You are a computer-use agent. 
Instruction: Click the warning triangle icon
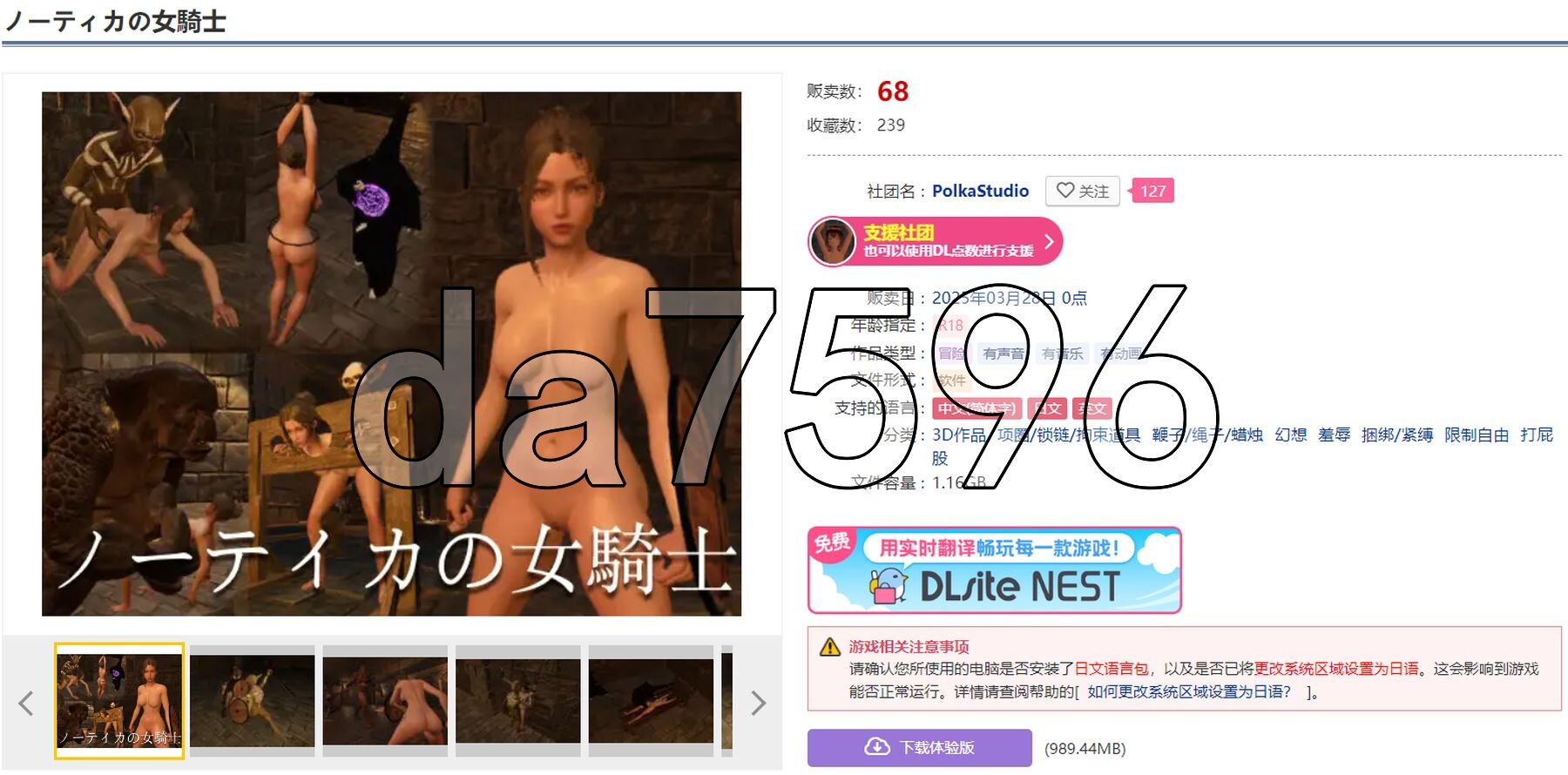(830, 647)
